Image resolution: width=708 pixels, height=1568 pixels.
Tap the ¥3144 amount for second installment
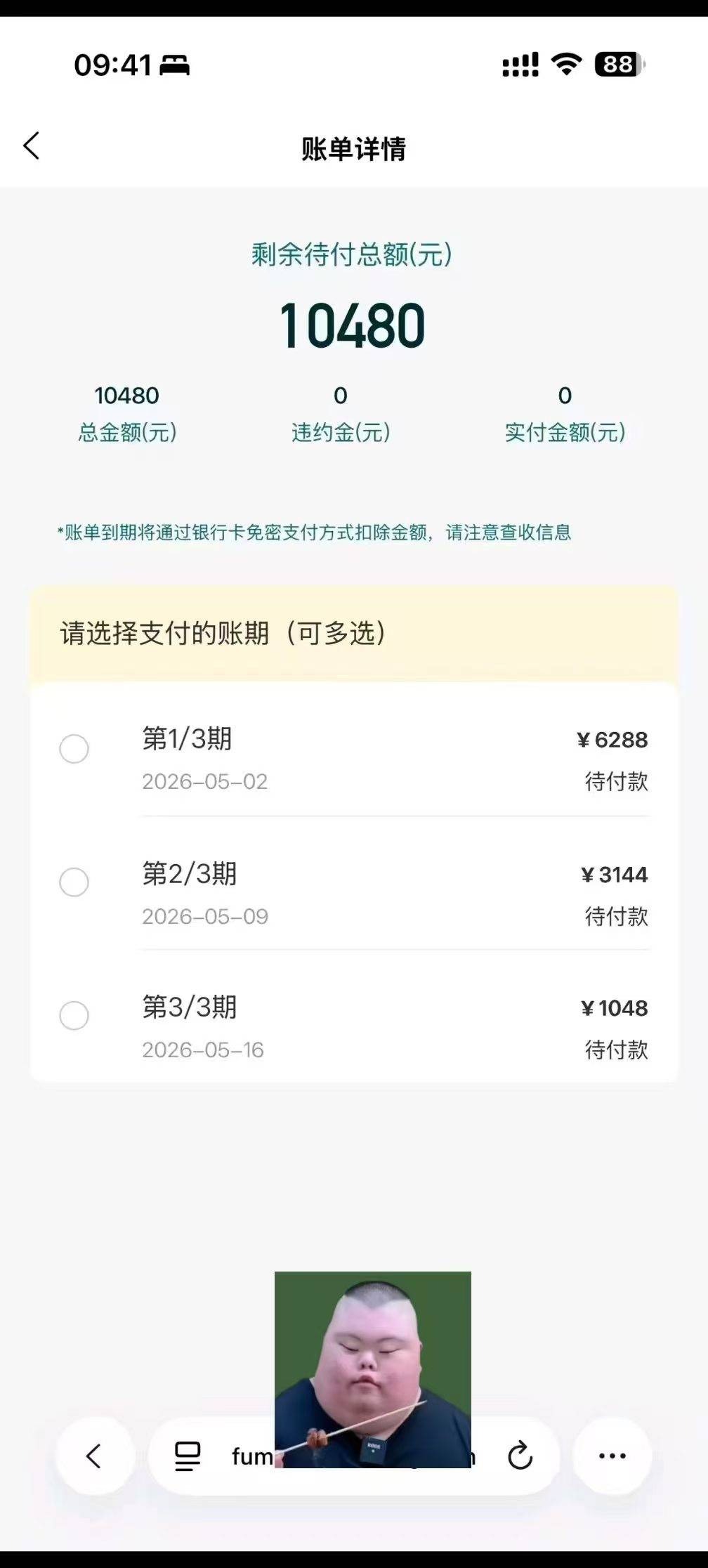coord(614,875)
